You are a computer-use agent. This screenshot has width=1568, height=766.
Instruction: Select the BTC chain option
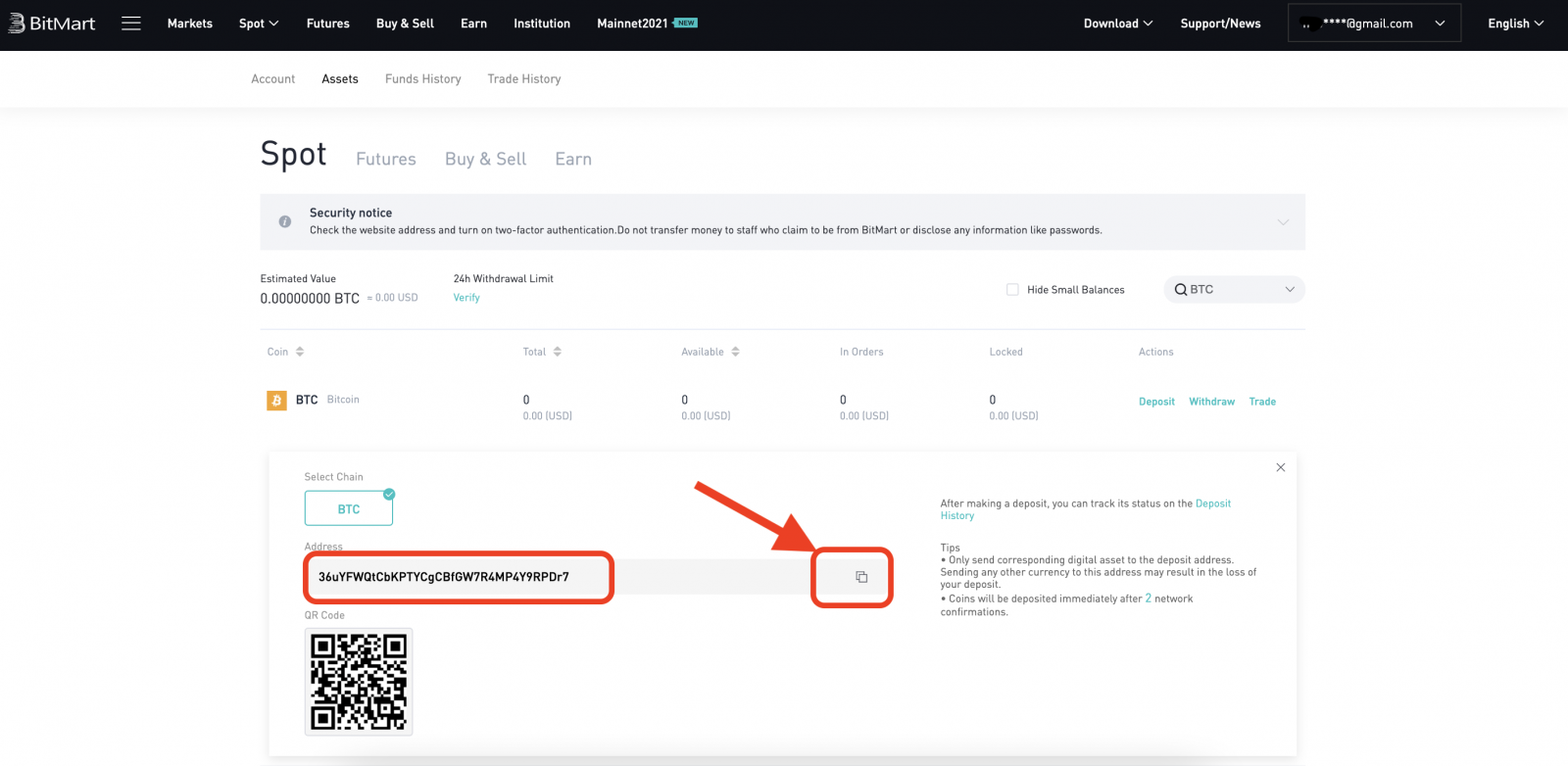coord(349,509)
